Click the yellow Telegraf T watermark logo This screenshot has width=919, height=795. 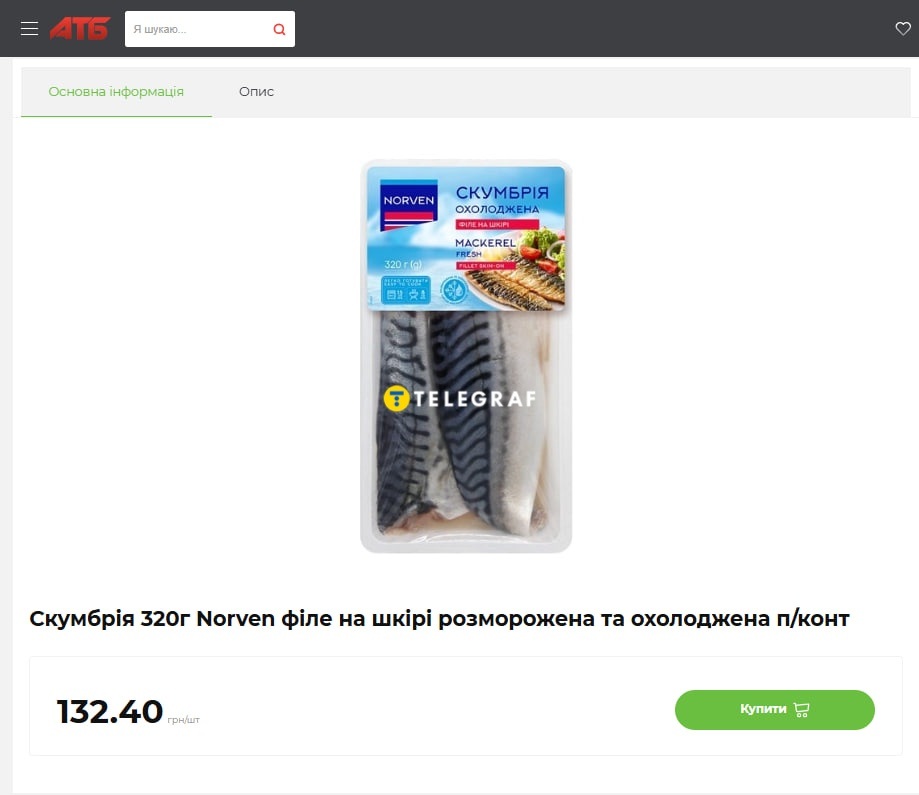click(396, 399)
